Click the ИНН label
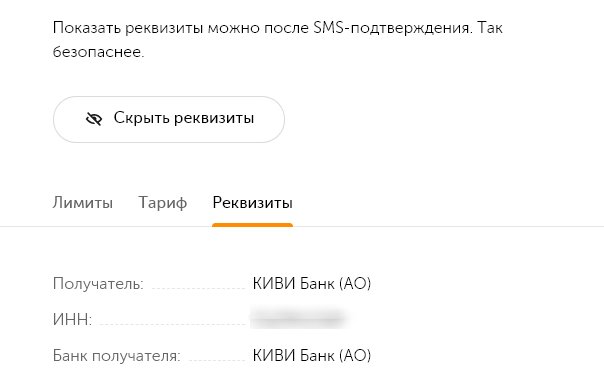This screenshot has height=371, width=604. tap(72, 319)
